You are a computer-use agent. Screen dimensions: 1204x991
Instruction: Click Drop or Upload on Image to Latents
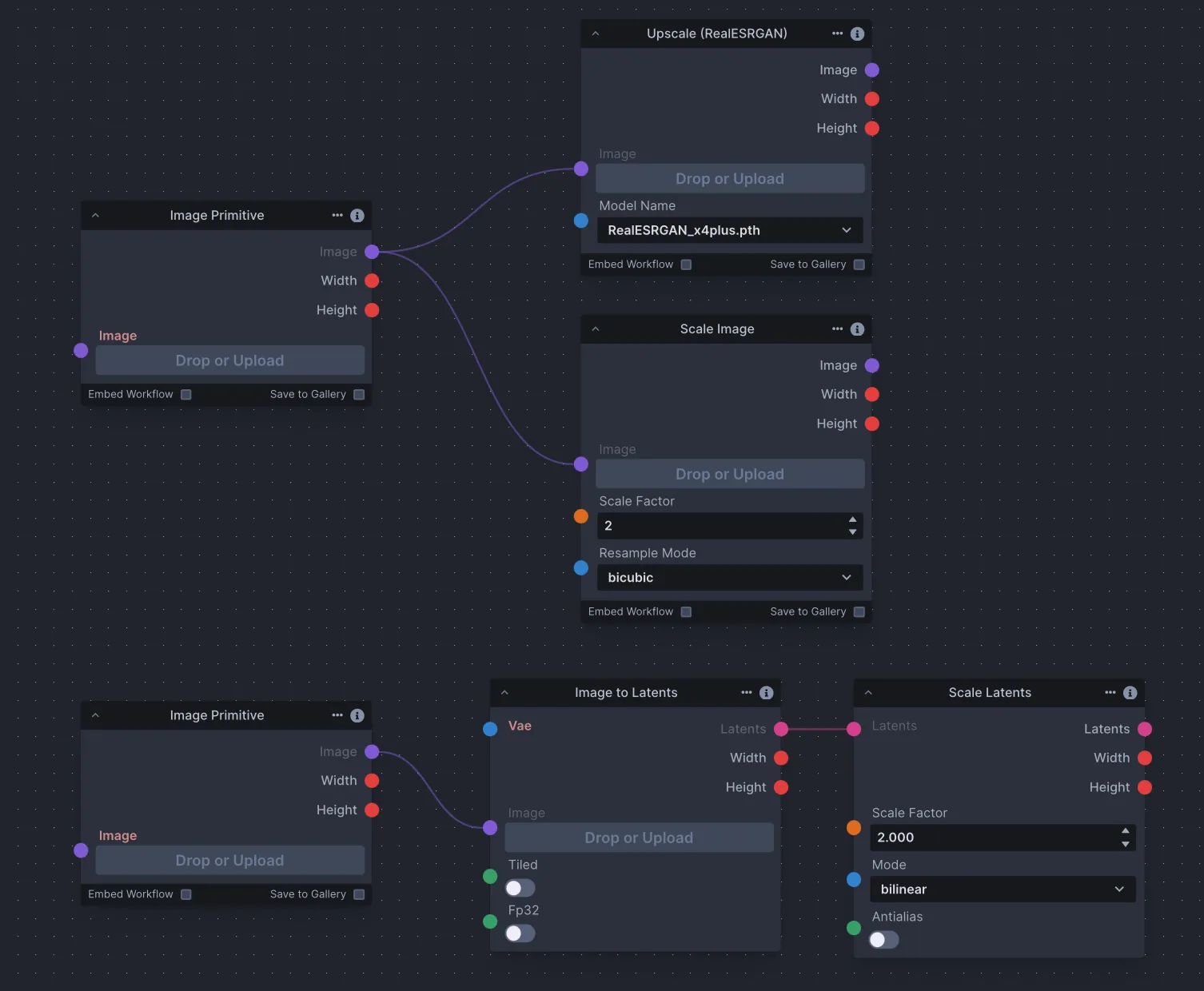click(x=638, y=837)
